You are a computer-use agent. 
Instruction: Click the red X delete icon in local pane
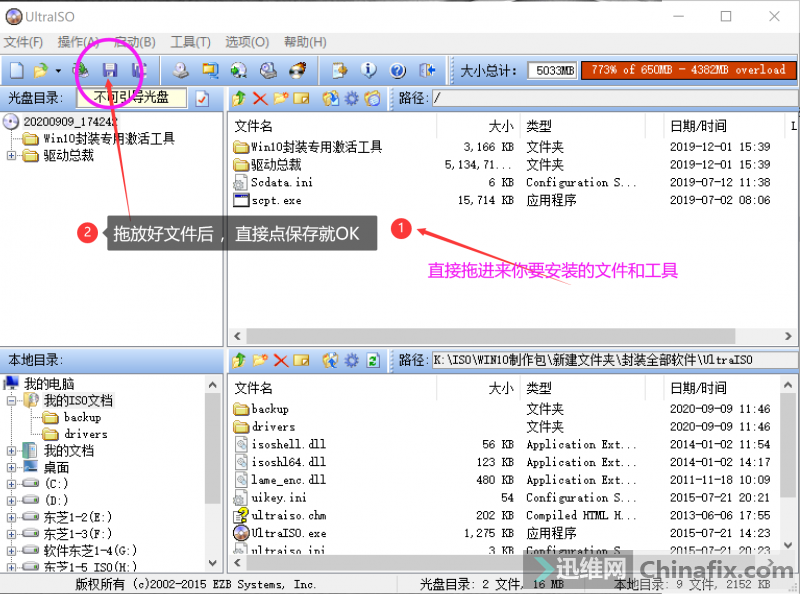pyautogui.click(x=281, y=360)
